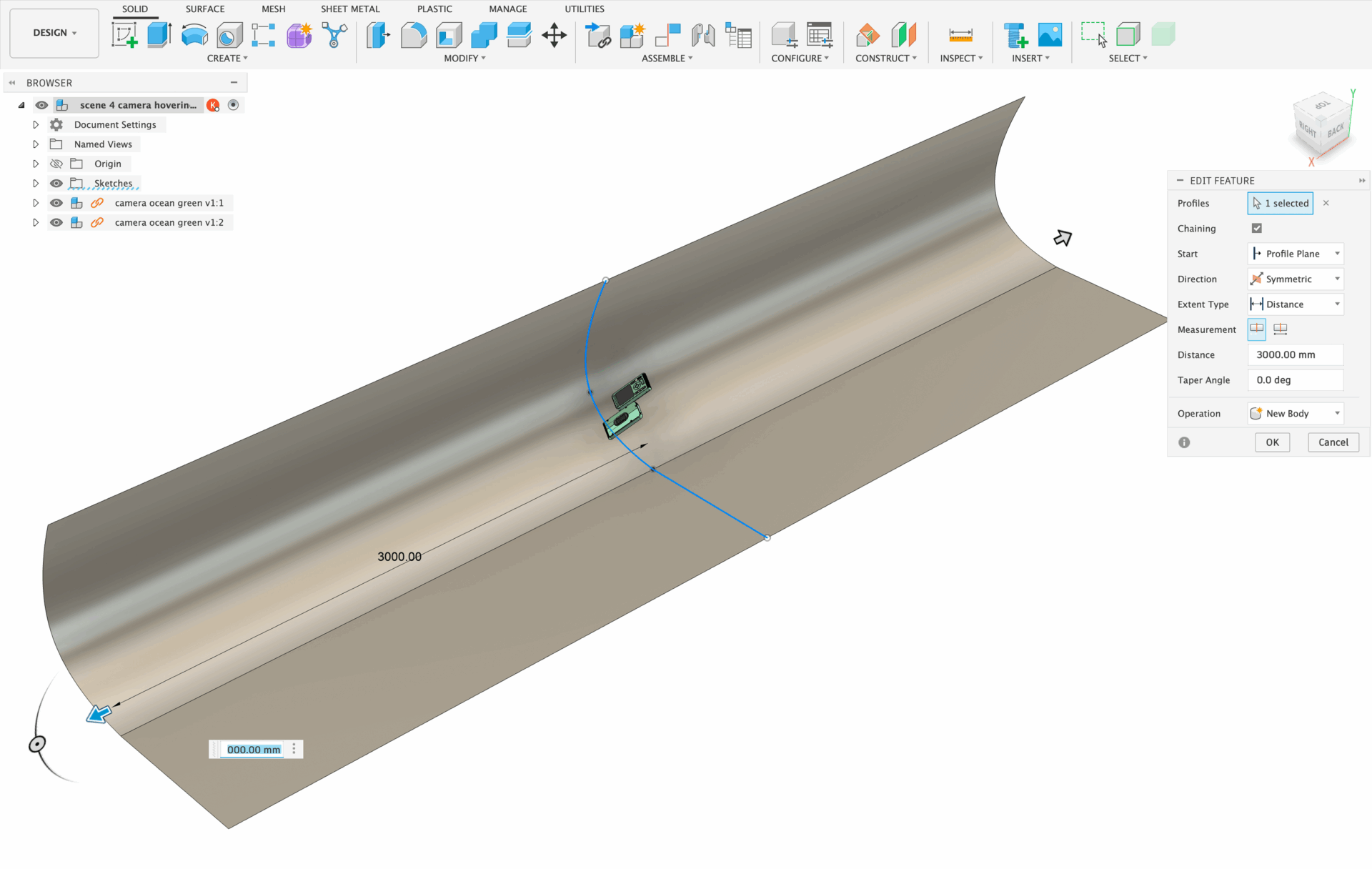Open the Insert Canvas image icon
1372x869 pixels.
[x=1050, y=34]
